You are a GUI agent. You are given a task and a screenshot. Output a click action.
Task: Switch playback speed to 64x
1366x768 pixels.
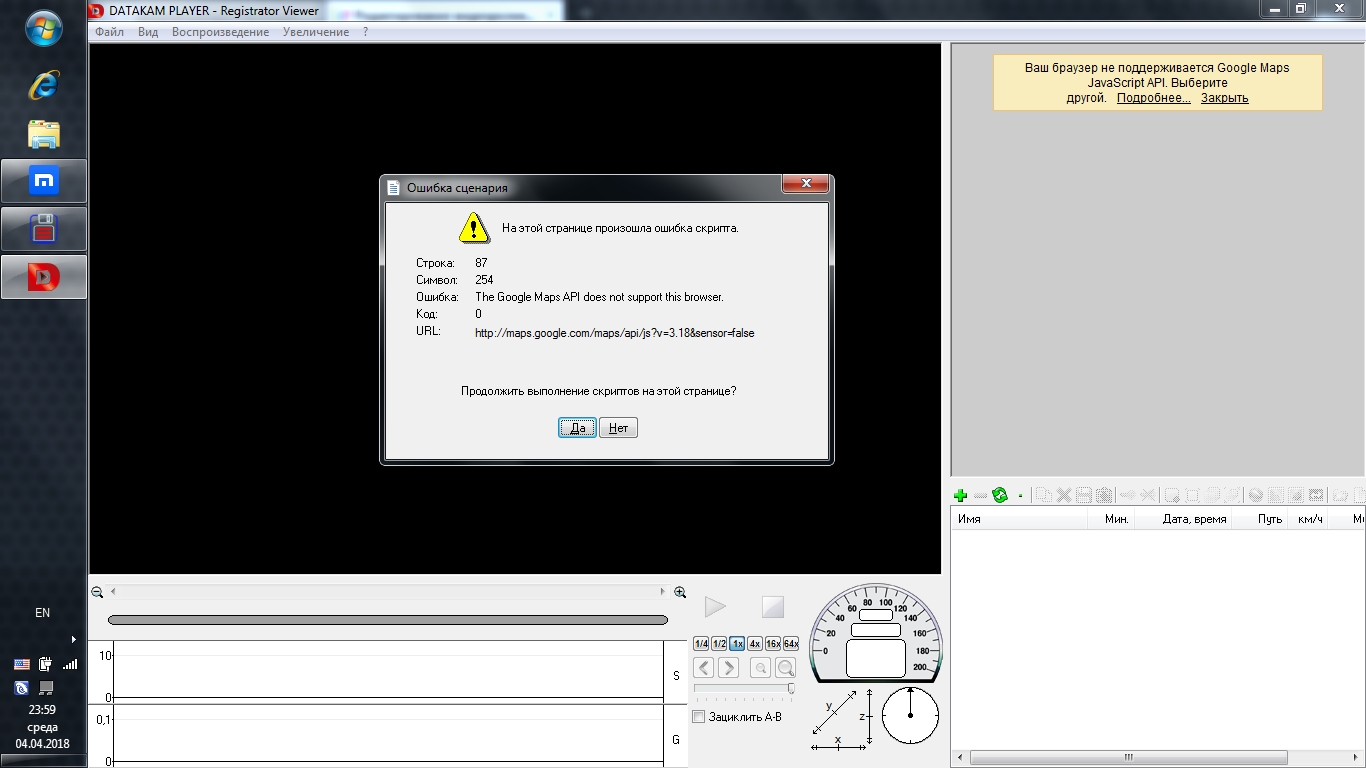(x=791, y=644)
